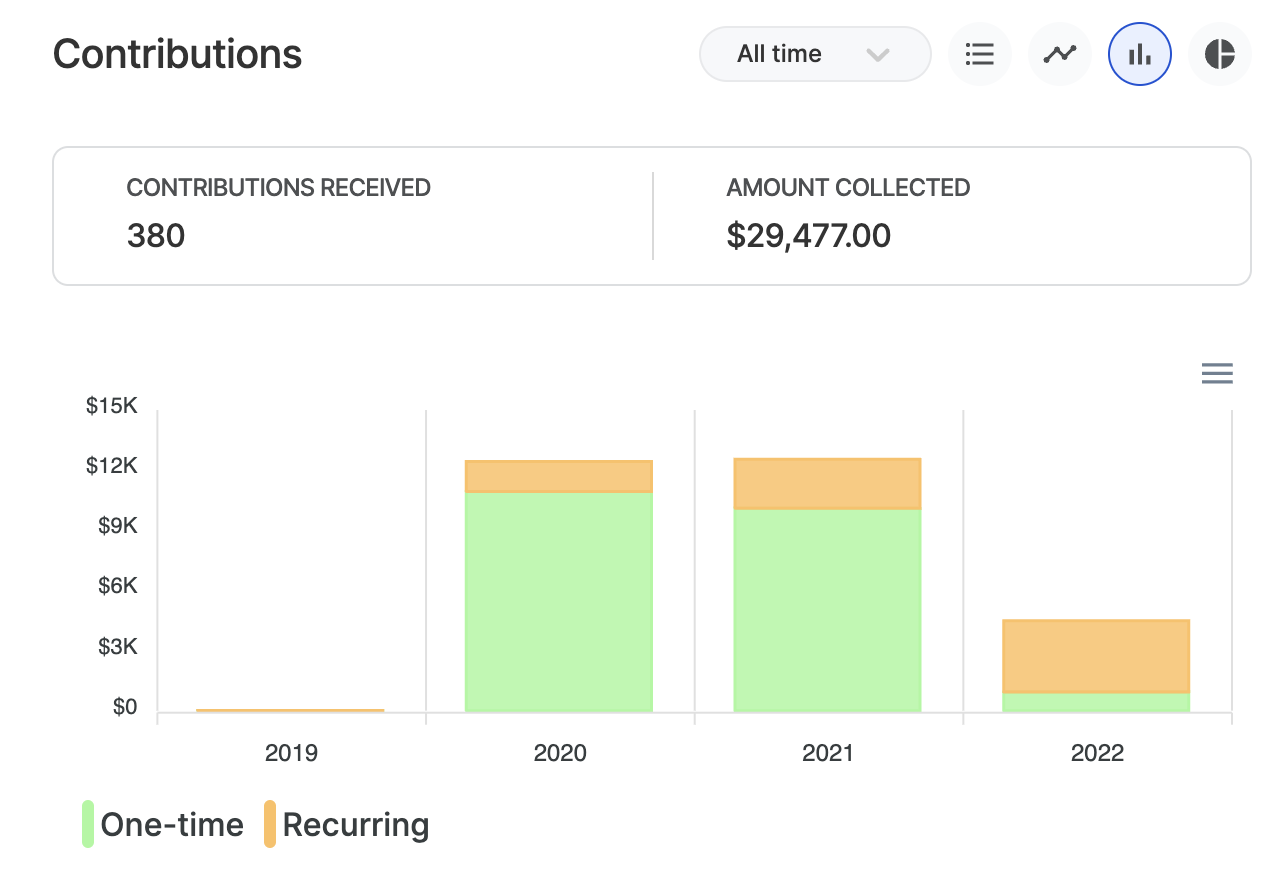
Task: Open the All time dropdown
Action: [780, 54]
